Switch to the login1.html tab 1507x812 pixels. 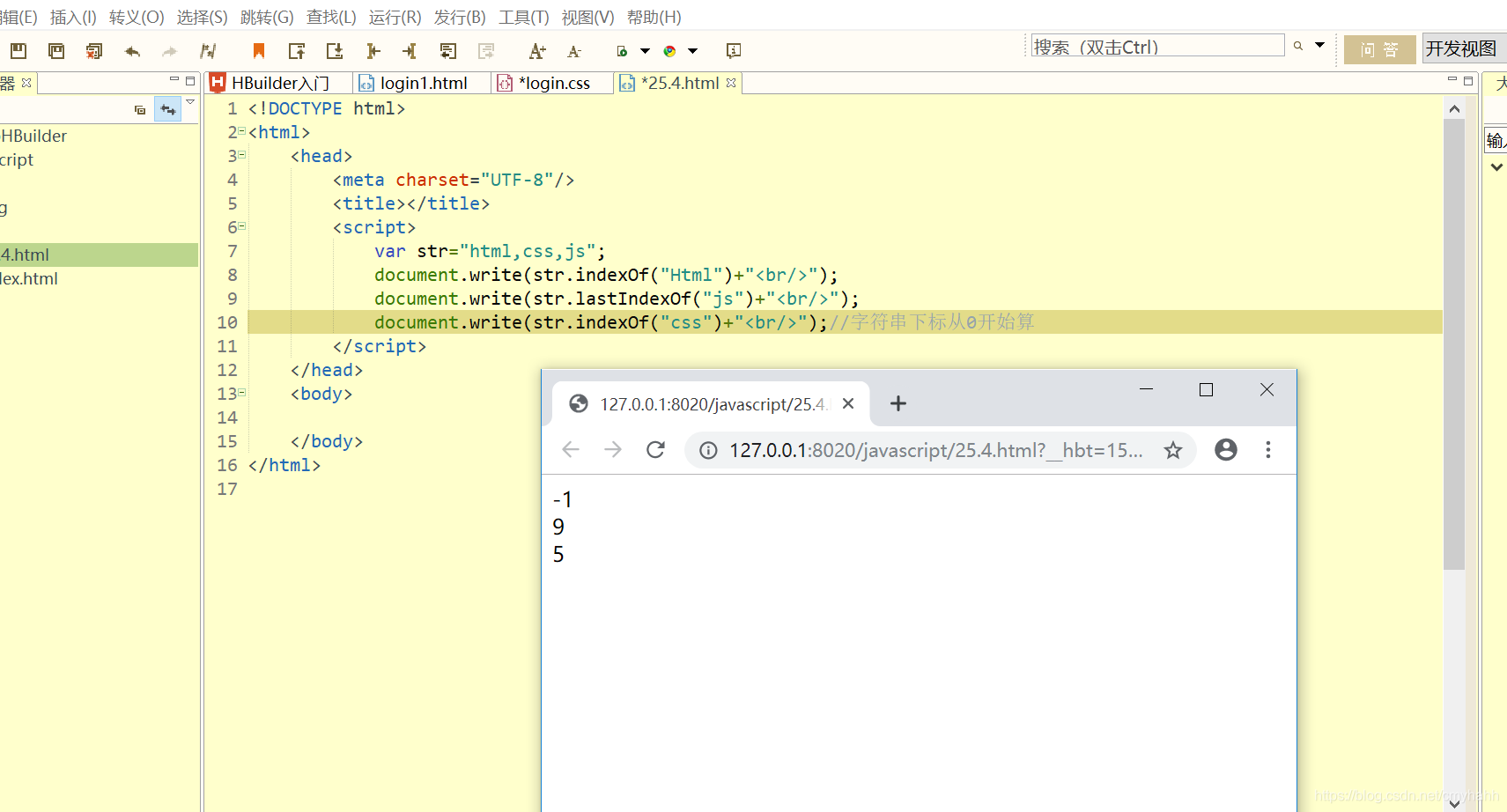pyautogui.click(x=423, y=83)
